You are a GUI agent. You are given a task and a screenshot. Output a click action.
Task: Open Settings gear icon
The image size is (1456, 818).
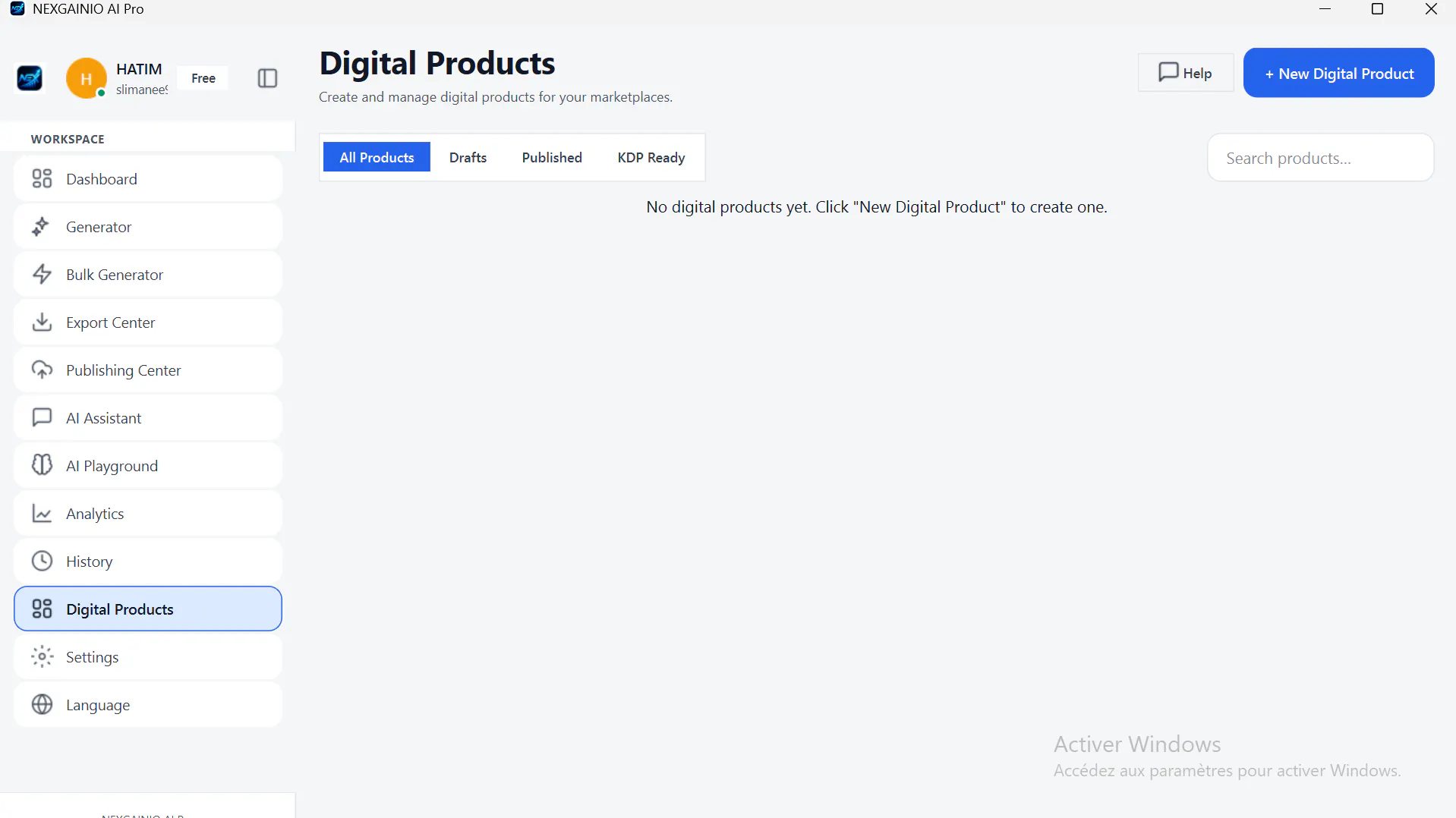[42, 657]
